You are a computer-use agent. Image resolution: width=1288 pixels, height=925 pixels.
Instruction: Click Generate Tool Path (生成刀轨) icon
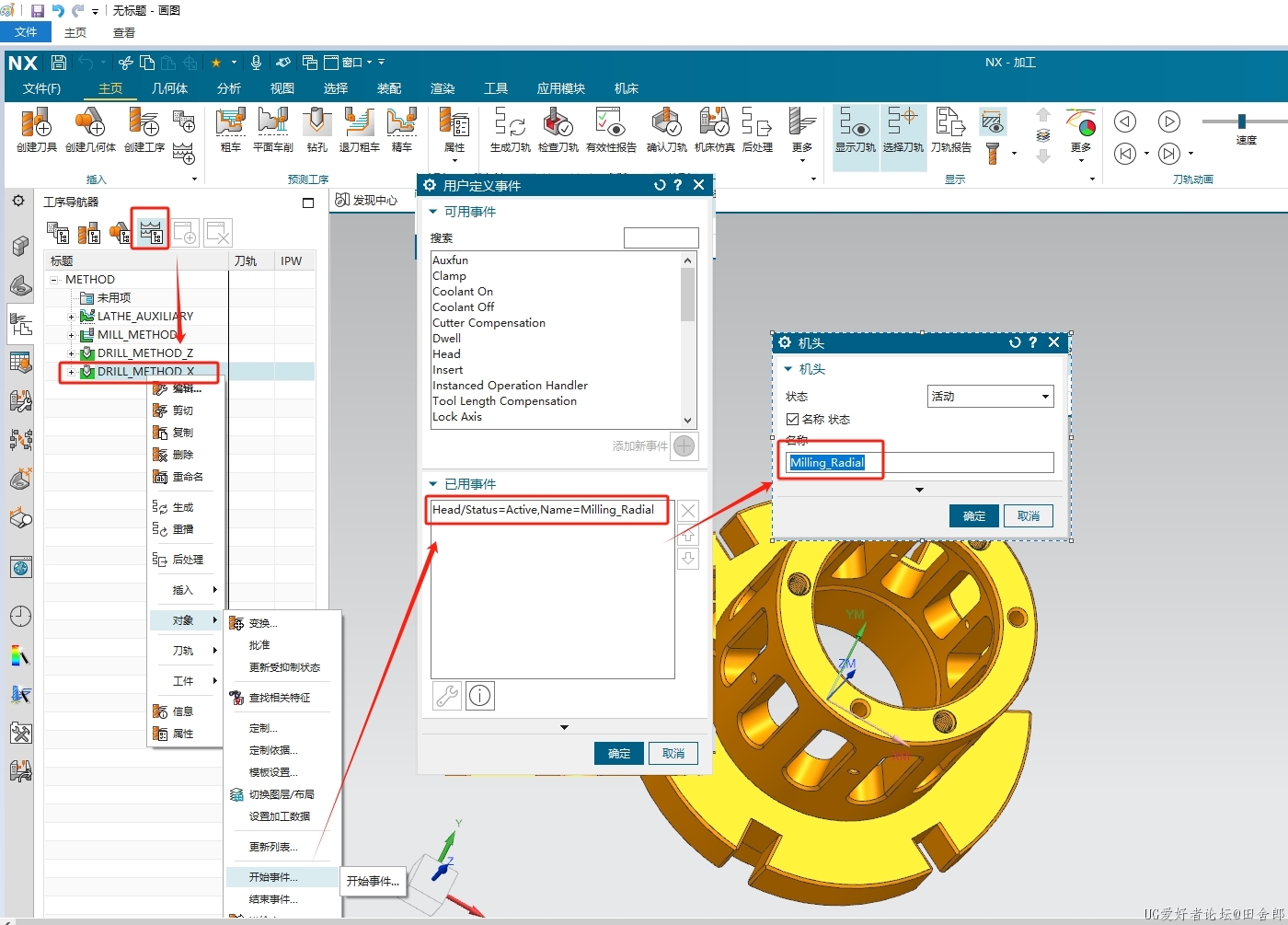point(510,130)
